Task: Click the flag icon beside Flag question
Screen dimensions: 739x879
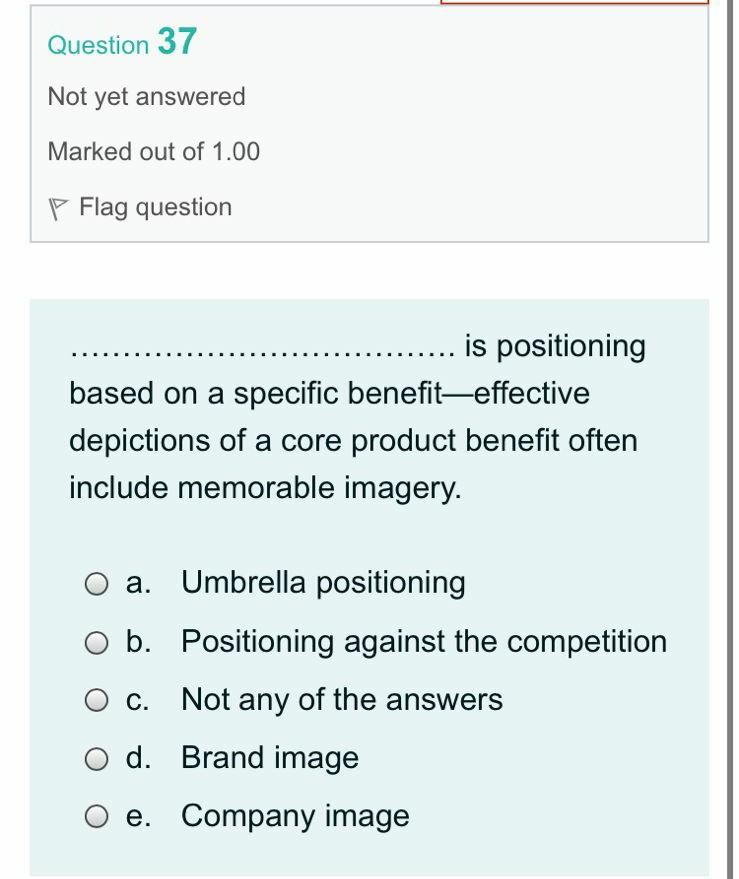Action: (60, 207)
